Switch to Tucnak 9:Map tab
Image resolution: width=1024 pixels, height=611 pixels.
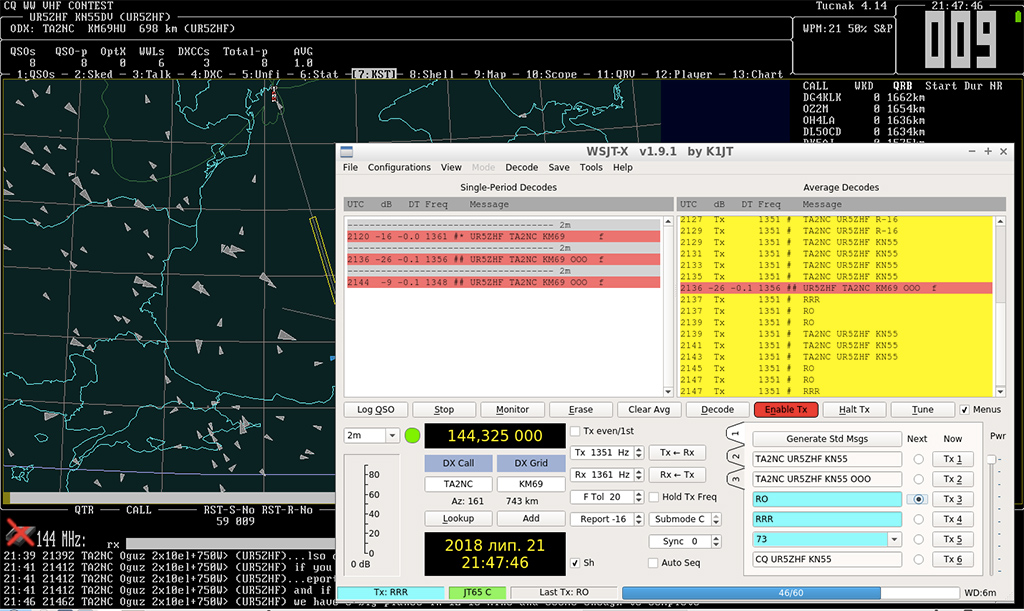(490, 74)
